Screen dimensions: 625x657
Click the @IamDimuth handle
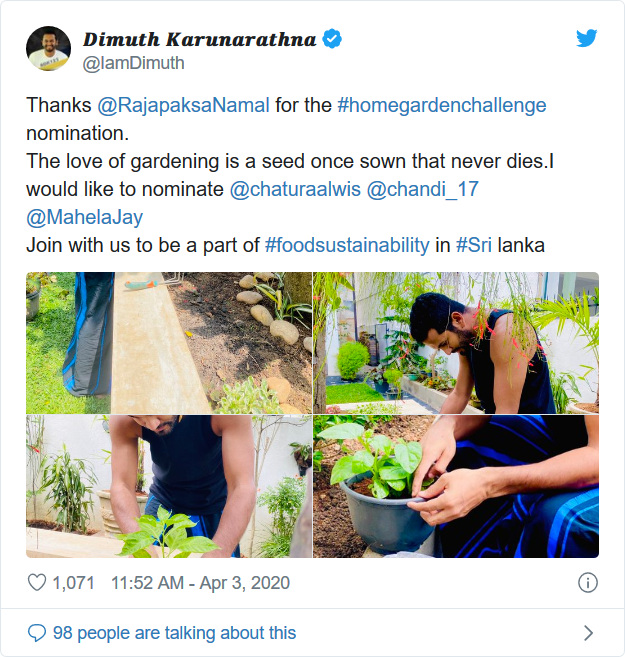pos(133,63)
